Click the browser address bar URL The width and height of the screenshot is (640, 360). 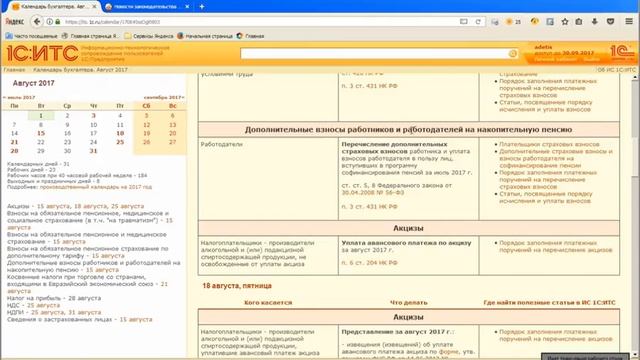261,22
